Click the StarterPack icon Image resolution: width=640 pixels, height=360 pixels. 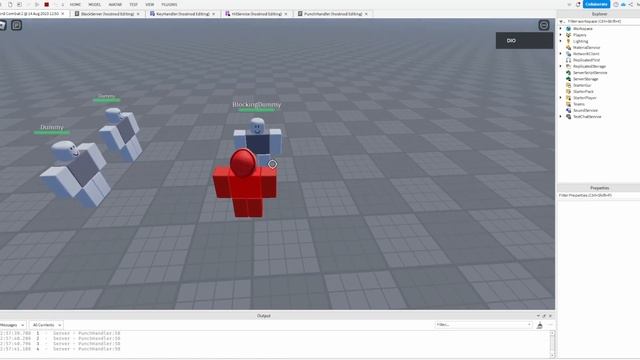[x=568, y=91]
